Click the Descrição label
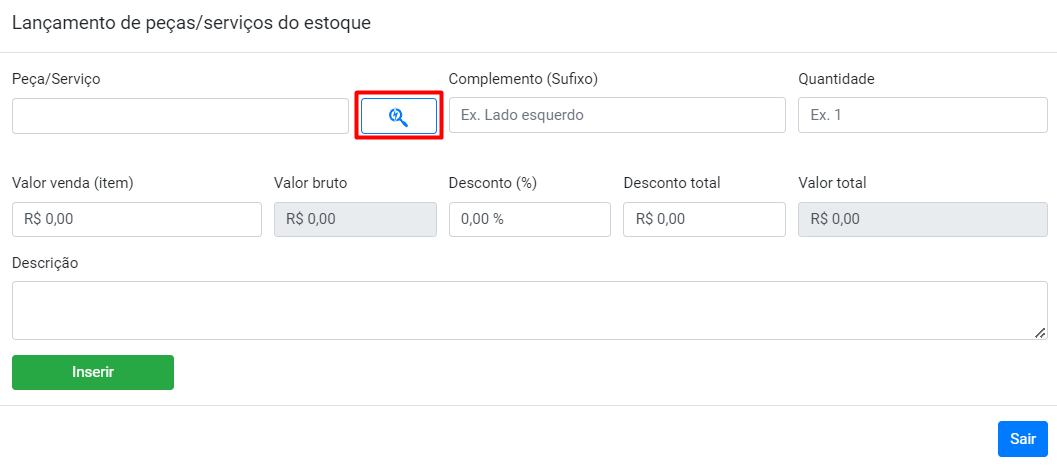 [45, 263]
